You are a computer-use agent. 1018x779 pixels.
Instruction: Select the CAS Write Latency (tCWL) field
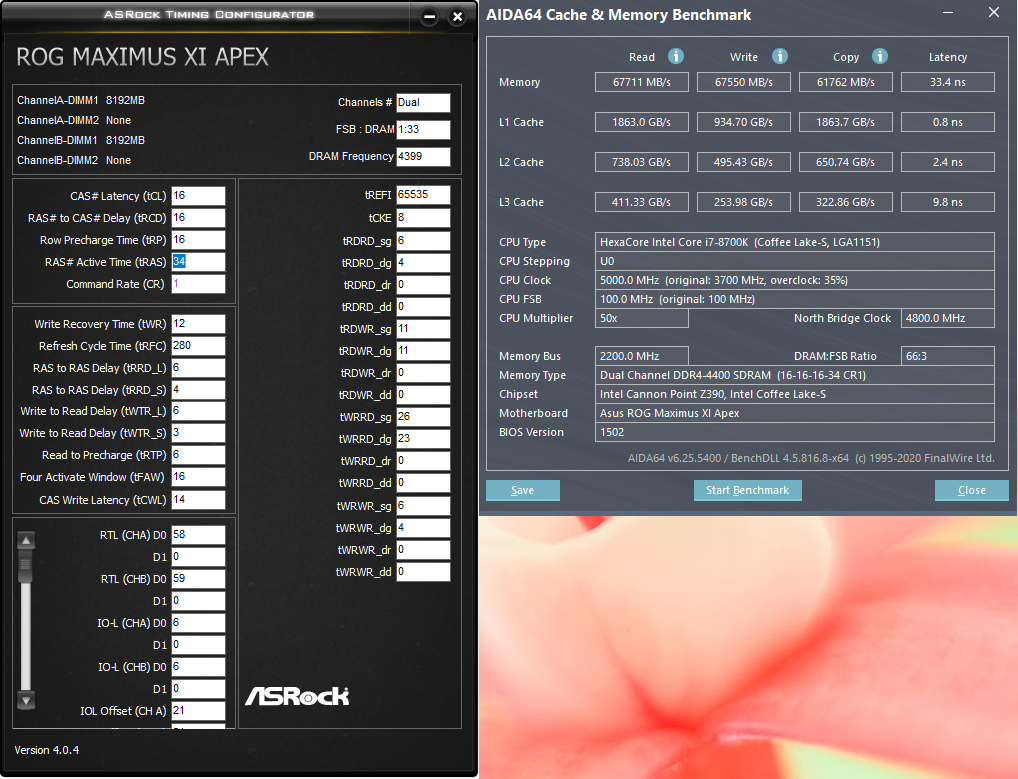(198, 499)
